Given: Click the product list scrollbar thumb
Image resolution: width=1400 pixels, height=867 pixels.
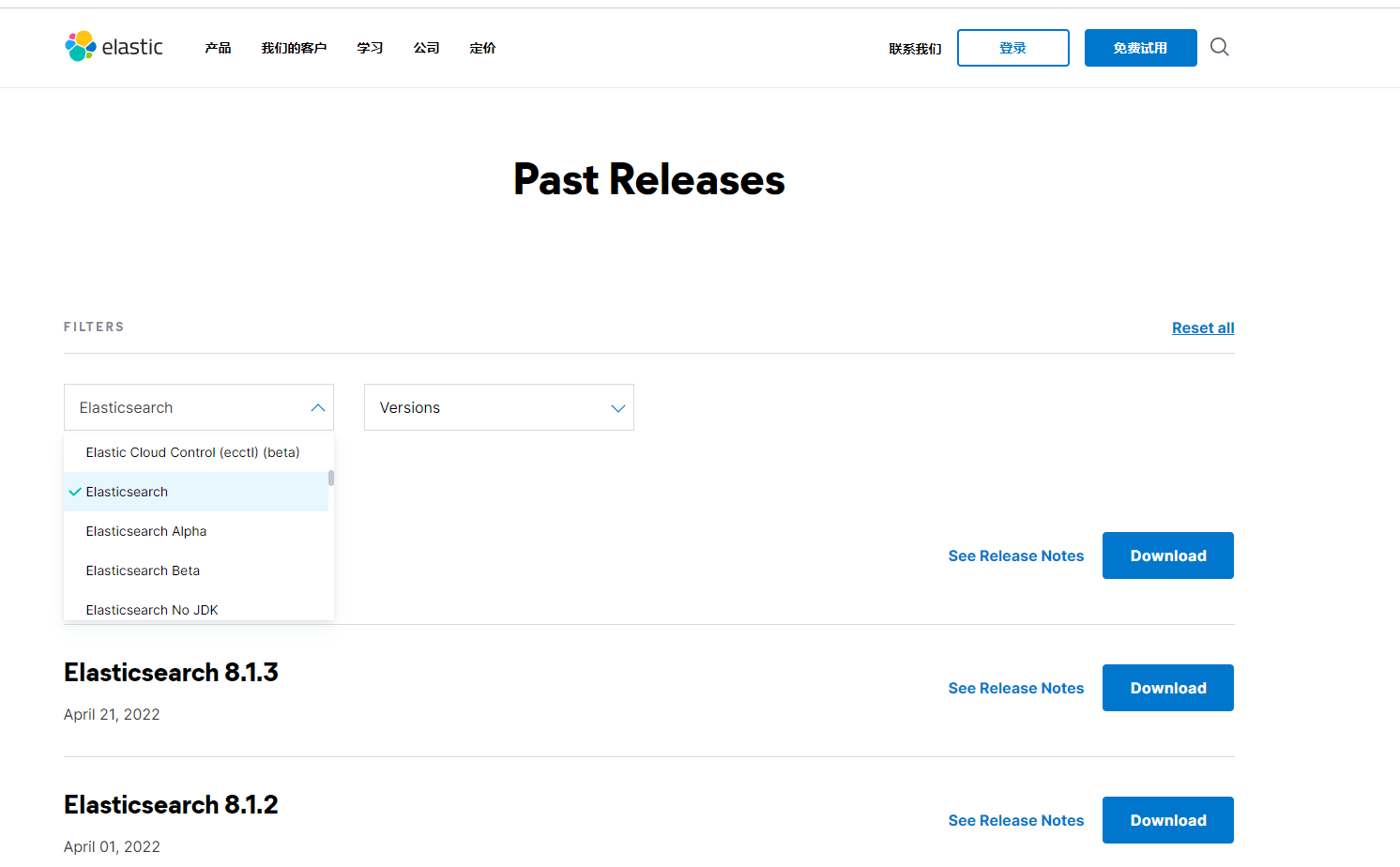Looking at the screenshot, I should [331, 478].
